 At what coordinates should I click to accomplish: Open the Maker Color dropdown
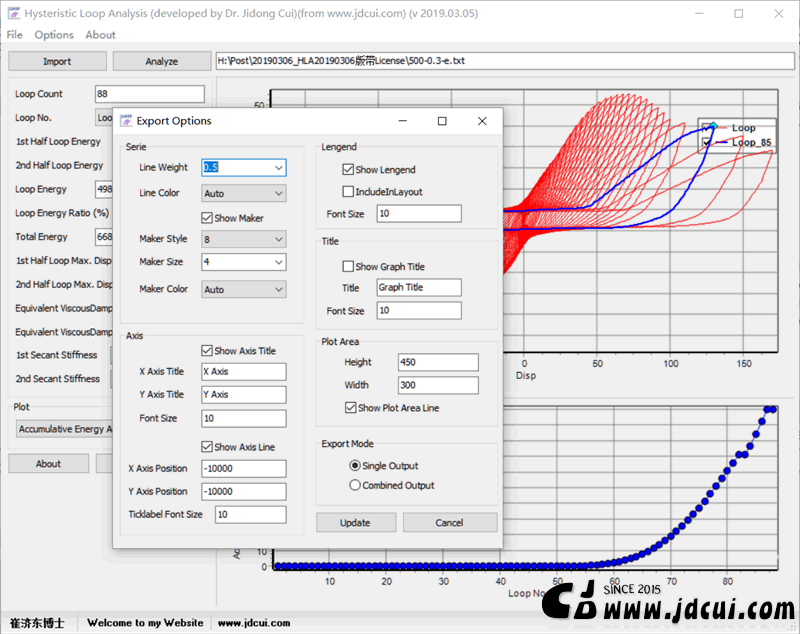point(279,289)
